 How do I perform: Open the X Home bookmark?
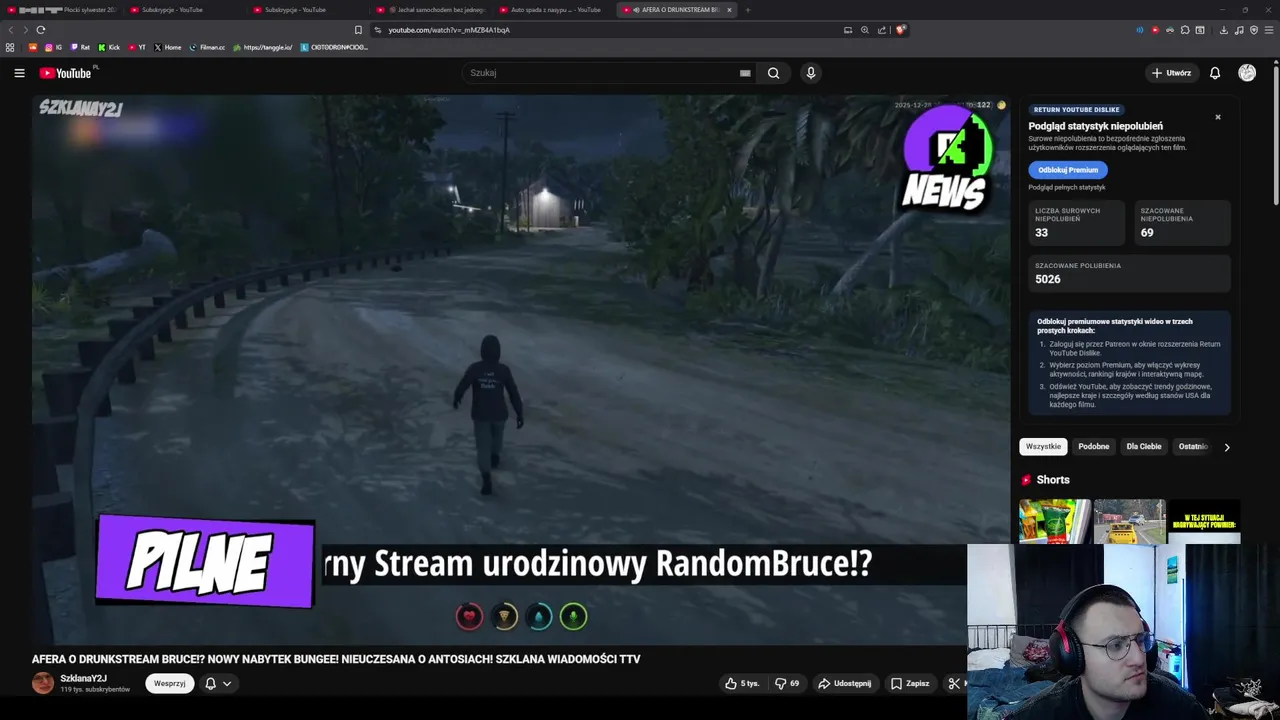168,47
